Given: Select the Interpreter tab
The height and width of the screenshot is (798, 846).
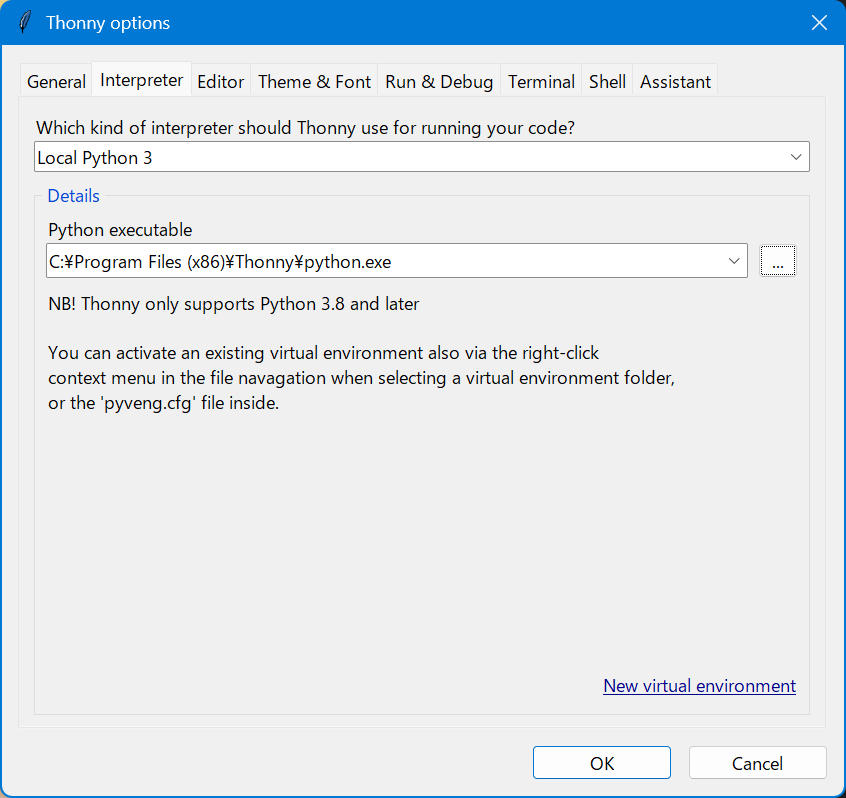Looking at the screenshot, I should [x=141, y=80].
